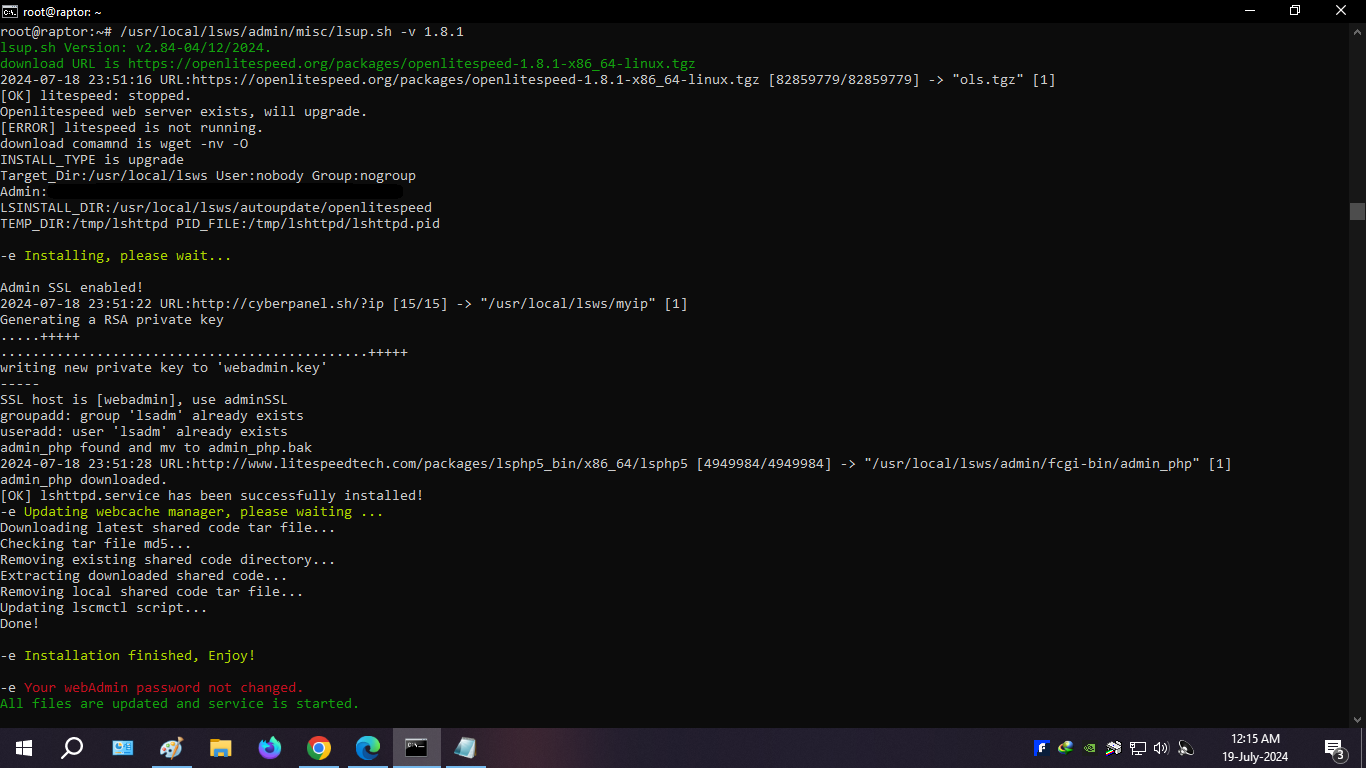The width and height of the screenshot is (1366, 768).
Task: Click "groupadd: group 'lsadm' already exists"
Action: pyautogui.click(x=152, y=416)
